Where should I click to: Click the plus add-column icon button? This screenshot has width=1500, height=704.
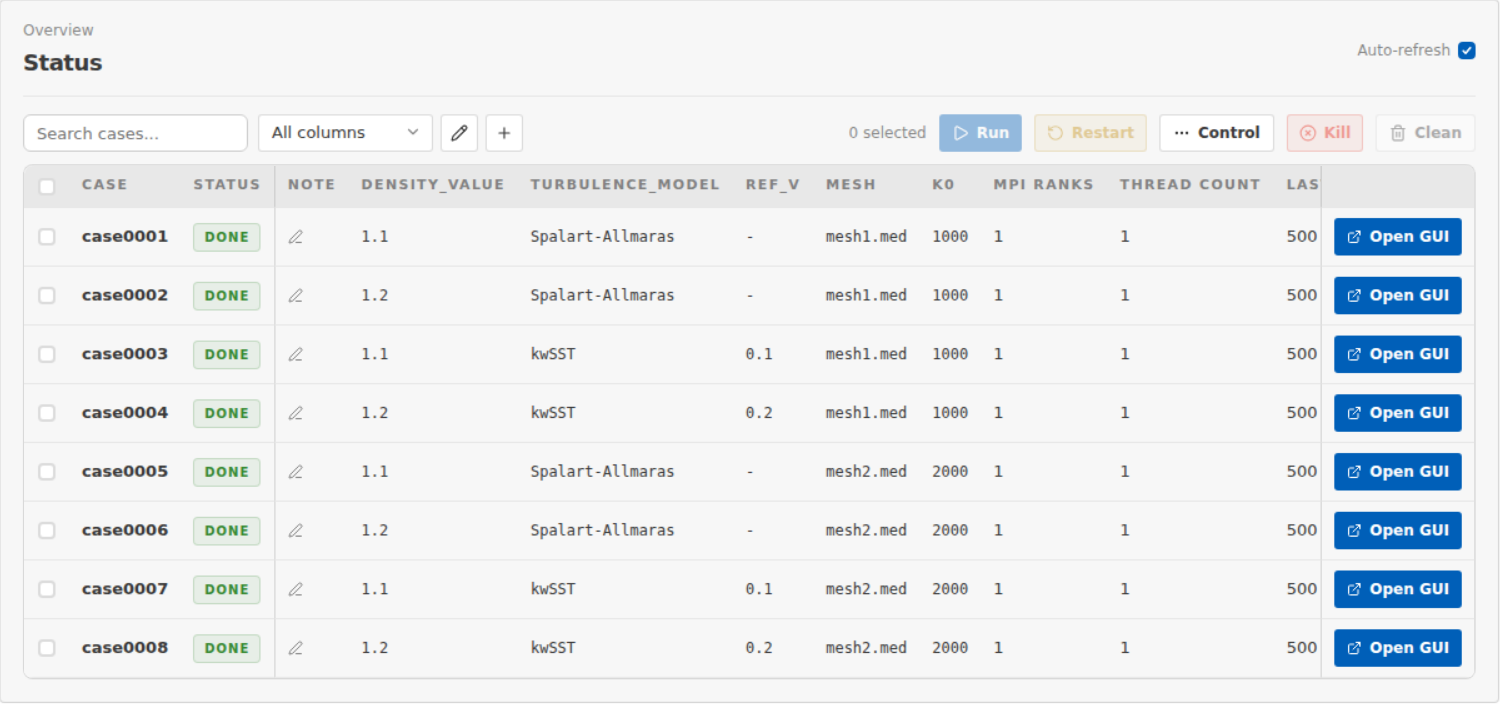point(504,133)
